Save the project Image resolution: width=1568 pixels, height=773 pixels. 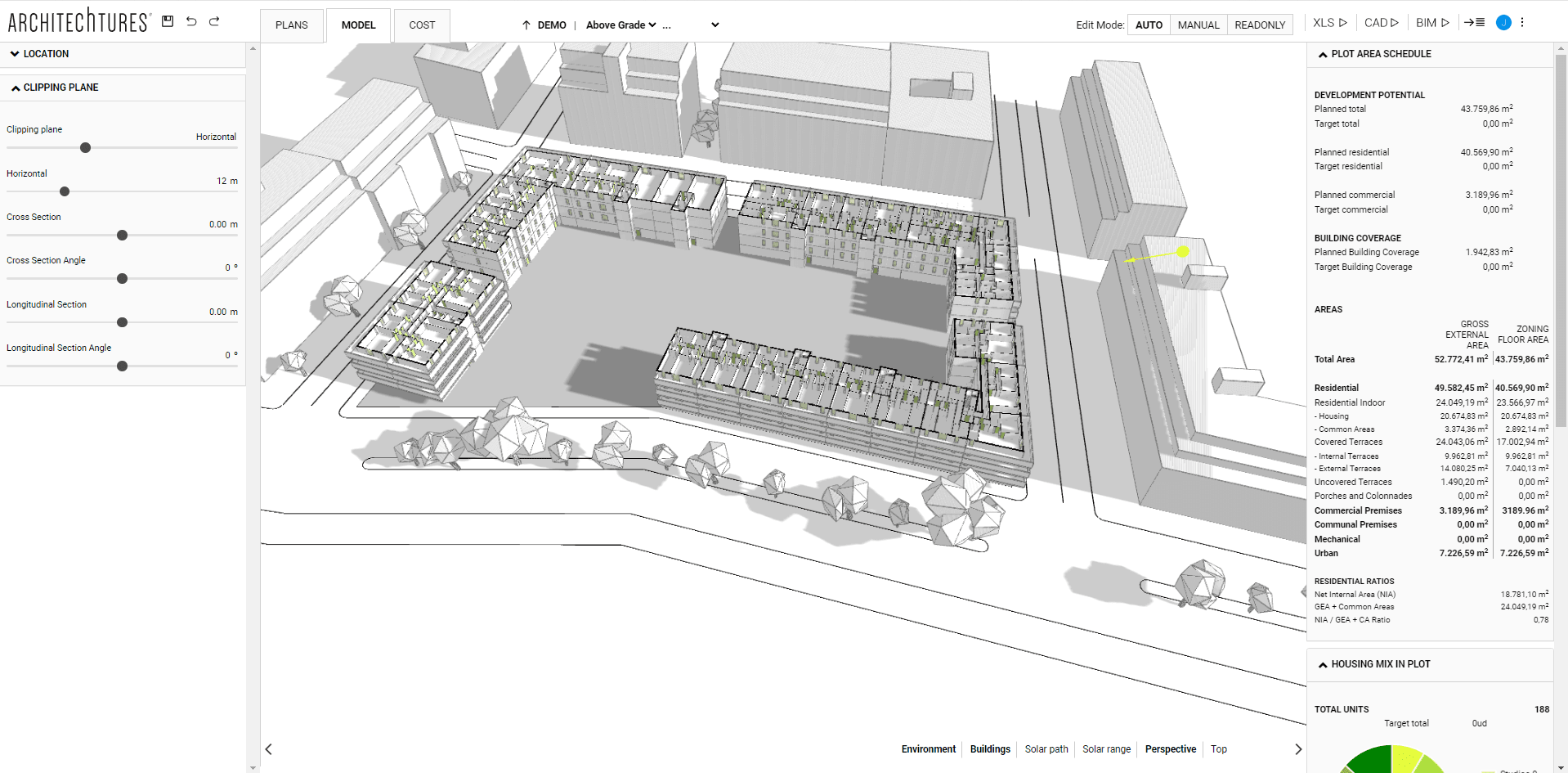pyautogui.click(x=168, y=22)
